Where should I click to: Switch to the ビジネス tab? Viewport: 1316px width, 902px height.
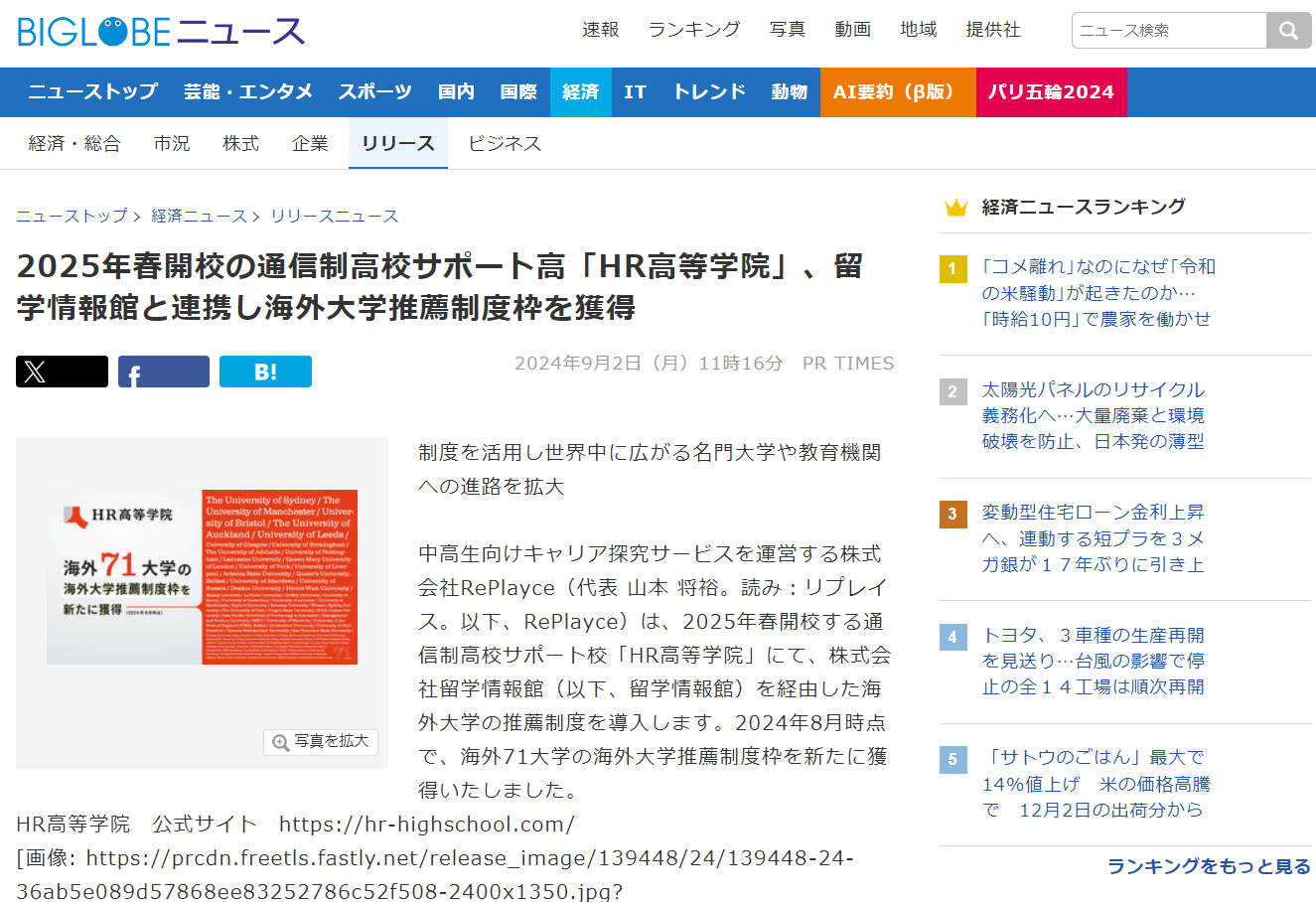(505, 144)
